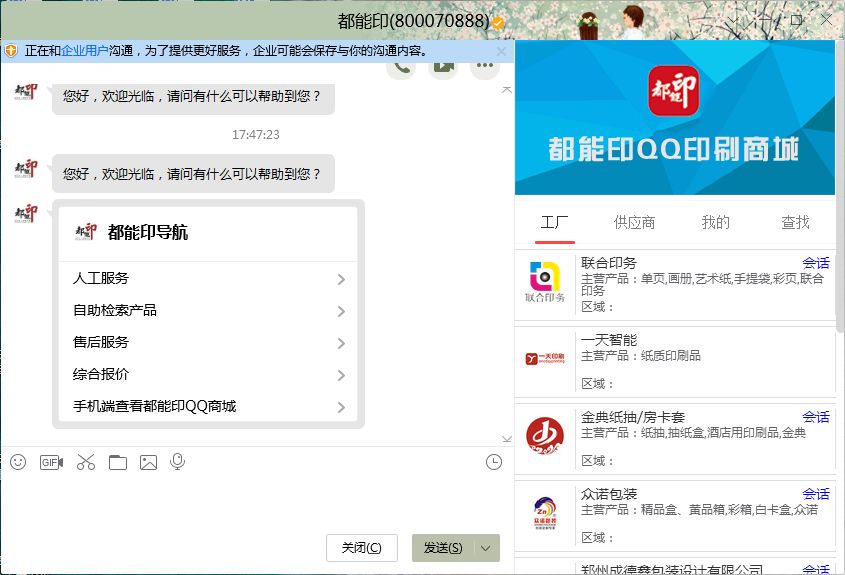
Task: Click 会话 link for 众诺包装
Action: [x=816, y=494]
